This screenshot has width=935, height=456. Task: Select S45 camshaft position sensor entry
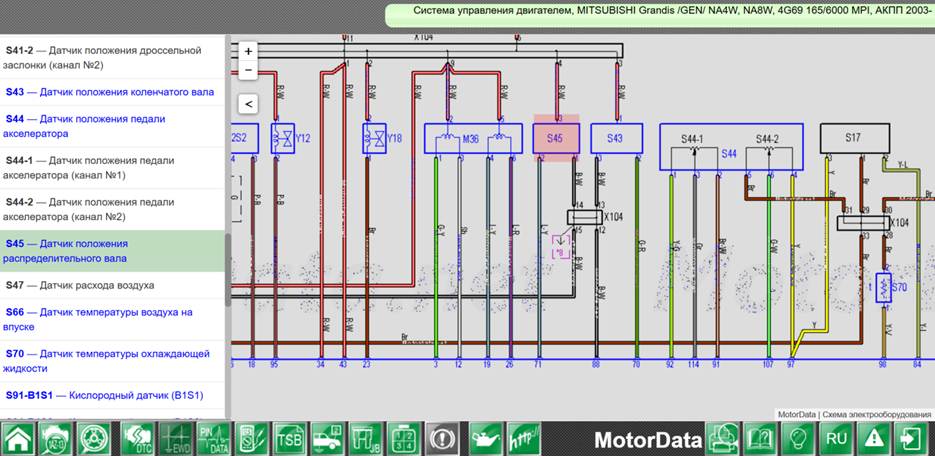point(112,251)
